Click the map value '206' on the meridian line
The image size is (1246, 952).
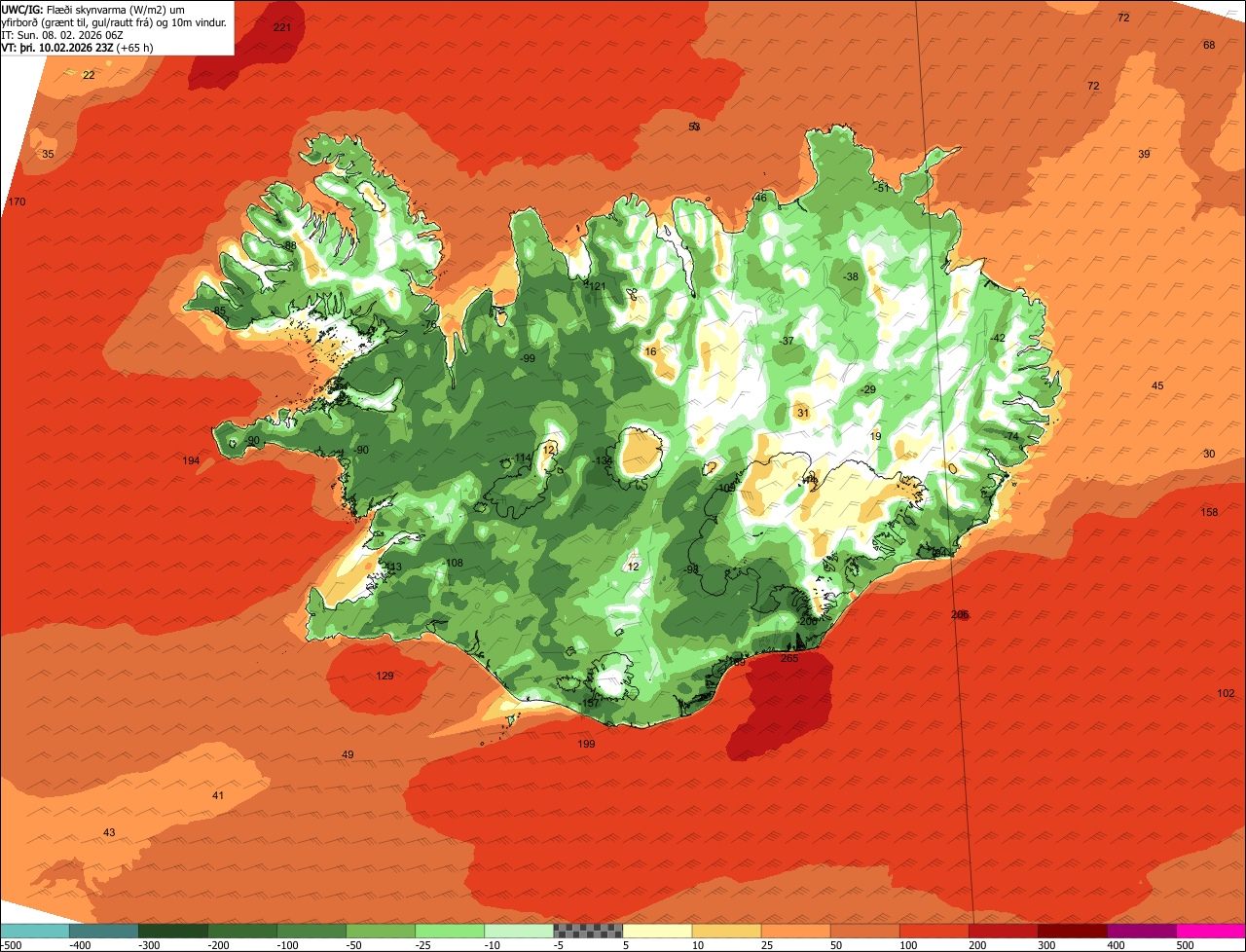960,615
